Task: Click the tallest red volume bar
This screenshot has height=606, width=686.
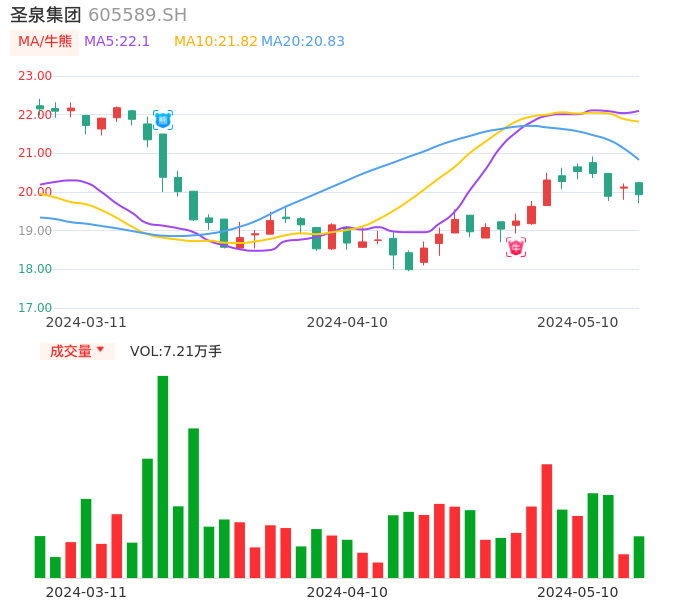Action: [547, 520]
